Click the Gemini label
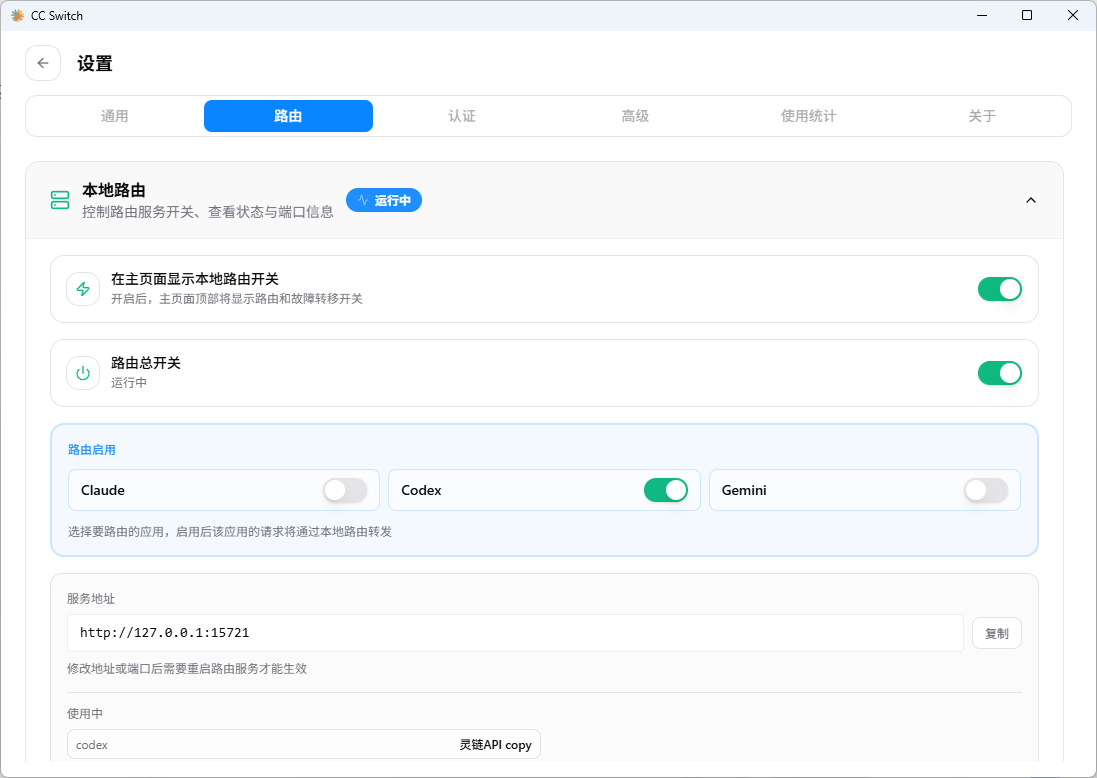 click(x=744, y=490)
